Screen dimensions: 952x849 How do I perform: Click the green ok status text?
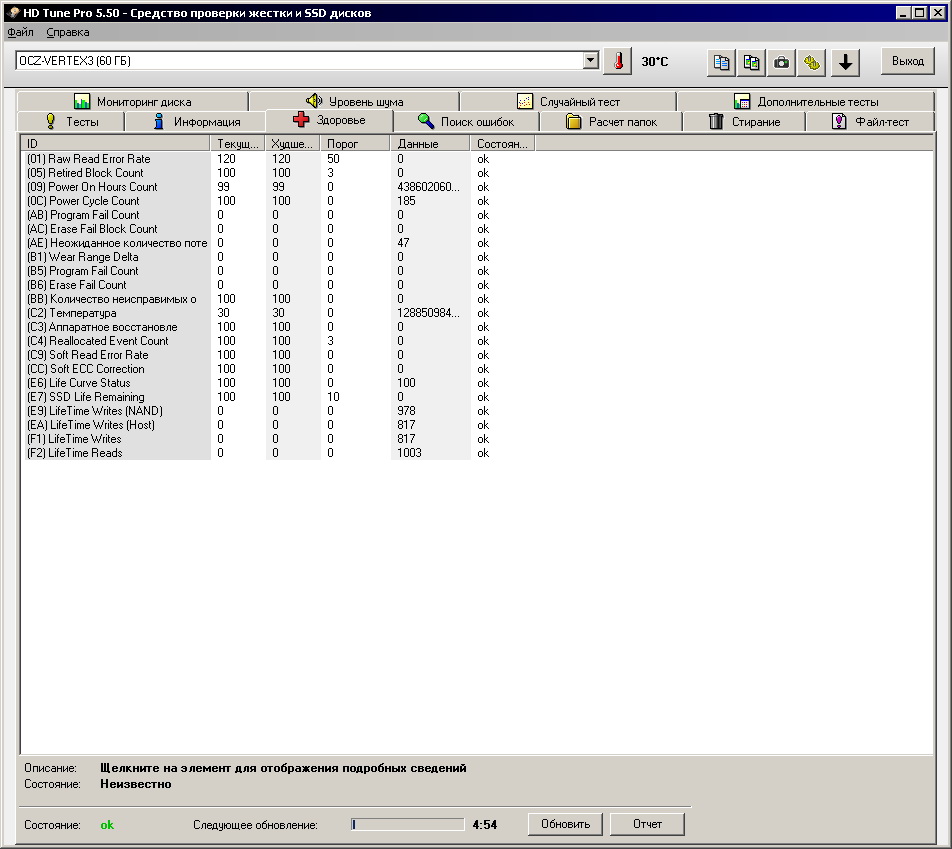point(107,825)
